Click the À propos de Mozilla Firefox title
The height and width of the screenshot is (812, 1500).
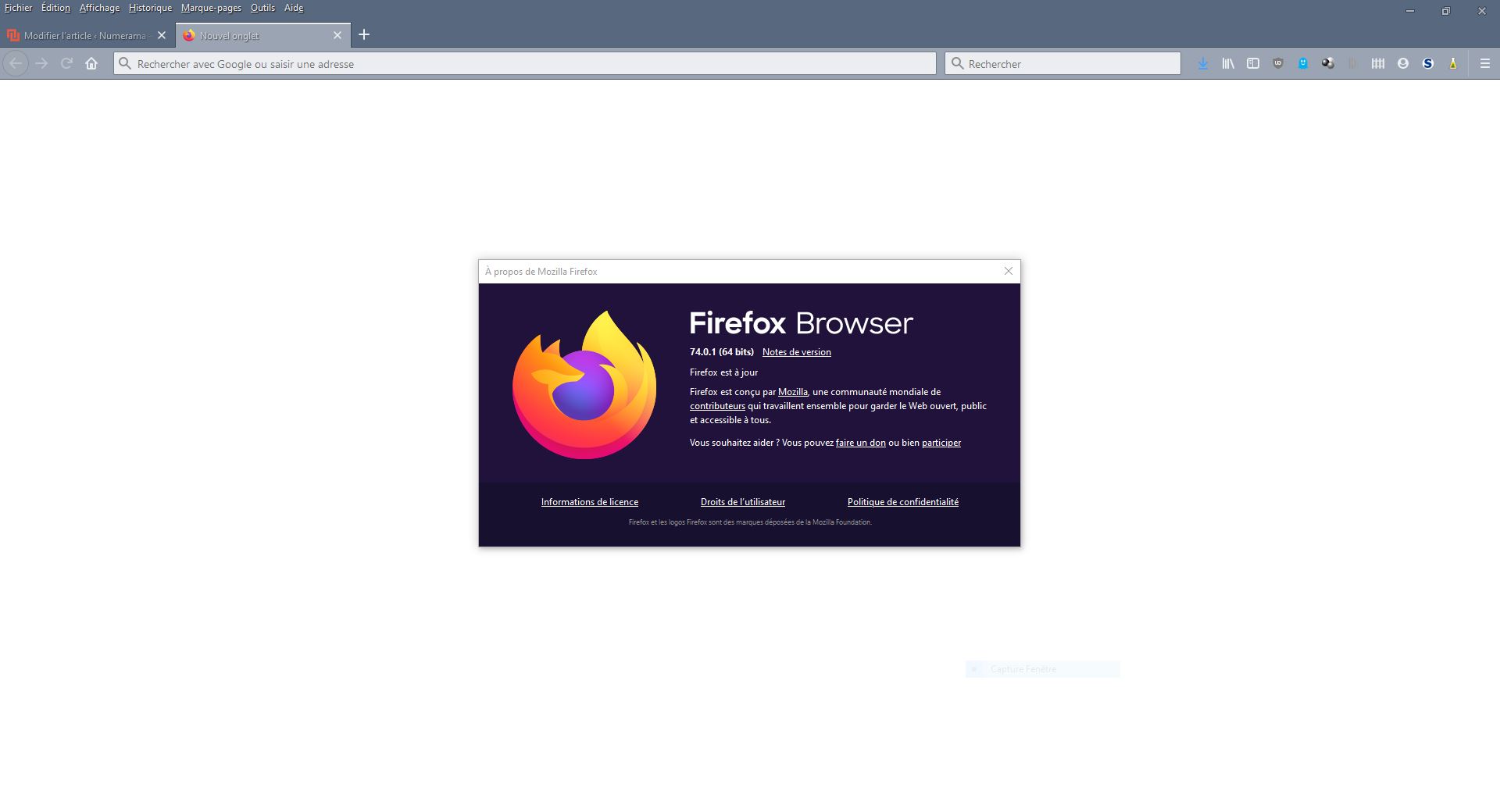(541, 272)
